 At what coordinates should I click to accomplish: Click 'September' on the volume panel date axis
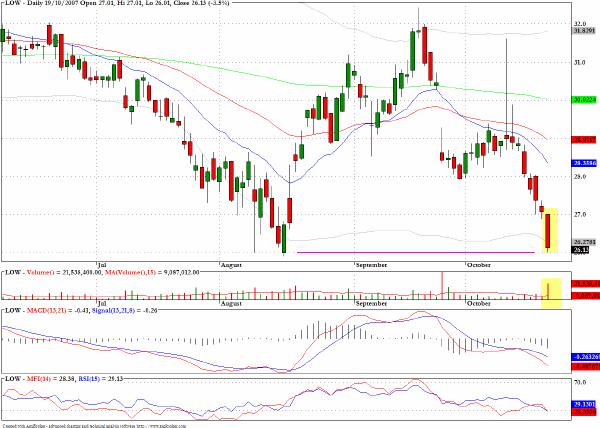tap(371, 303)
